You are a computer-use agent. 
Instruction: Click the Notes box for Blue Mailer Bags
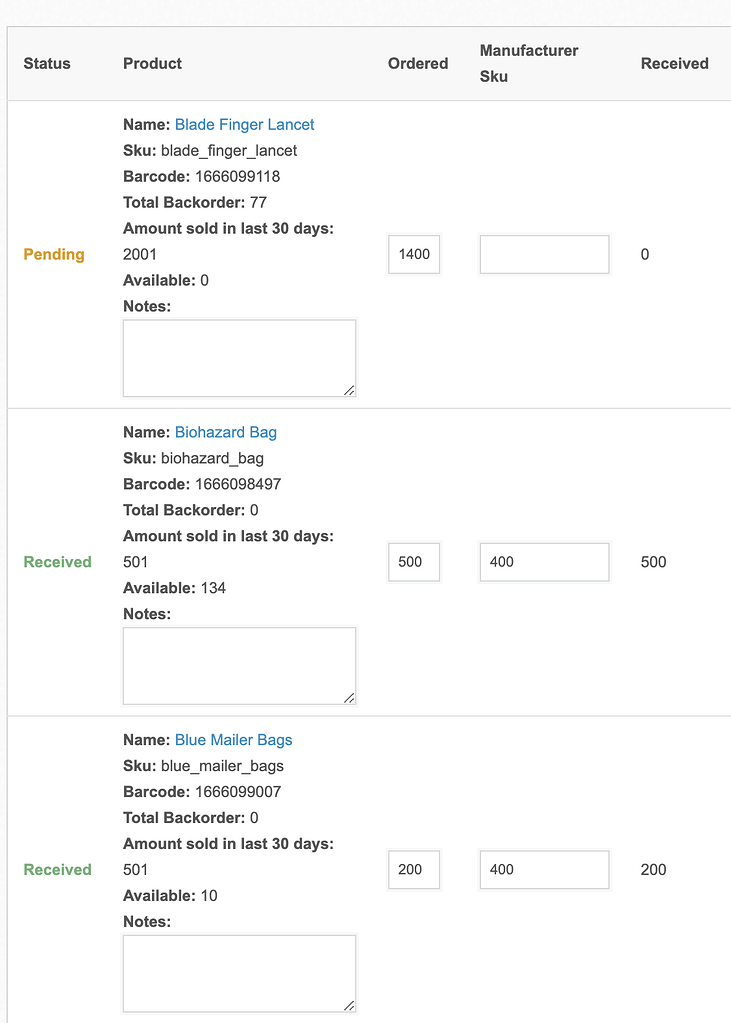click(239, 972)
